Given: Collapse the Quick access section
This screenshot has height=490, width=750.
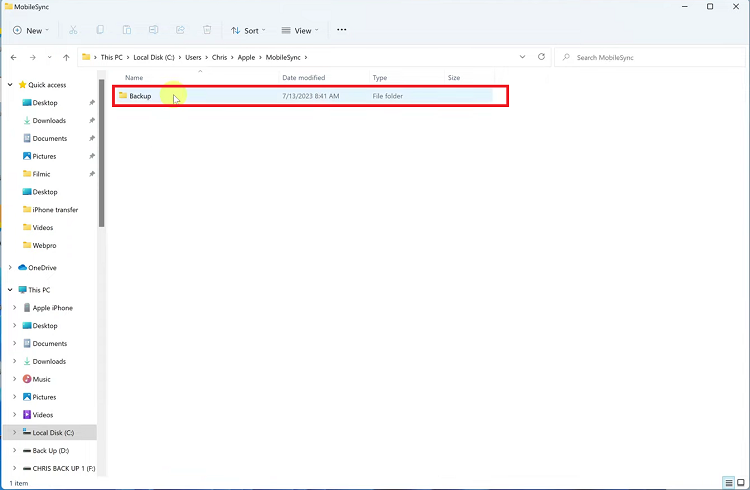Looking at the screenshot, I should [x=10, y=85].
